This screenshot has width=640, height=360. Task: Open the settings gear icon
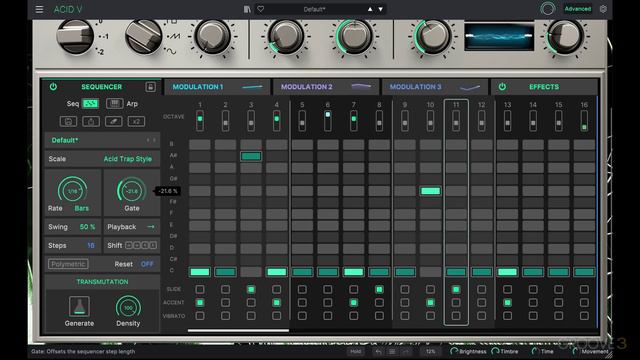coord(603,9)
